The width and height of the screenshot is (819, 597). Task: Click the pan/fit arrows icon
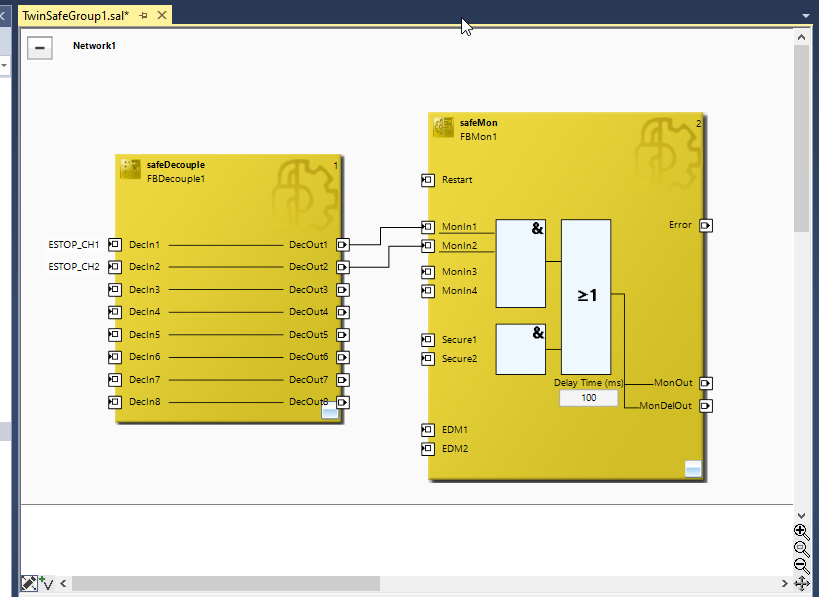click(801, 583)
